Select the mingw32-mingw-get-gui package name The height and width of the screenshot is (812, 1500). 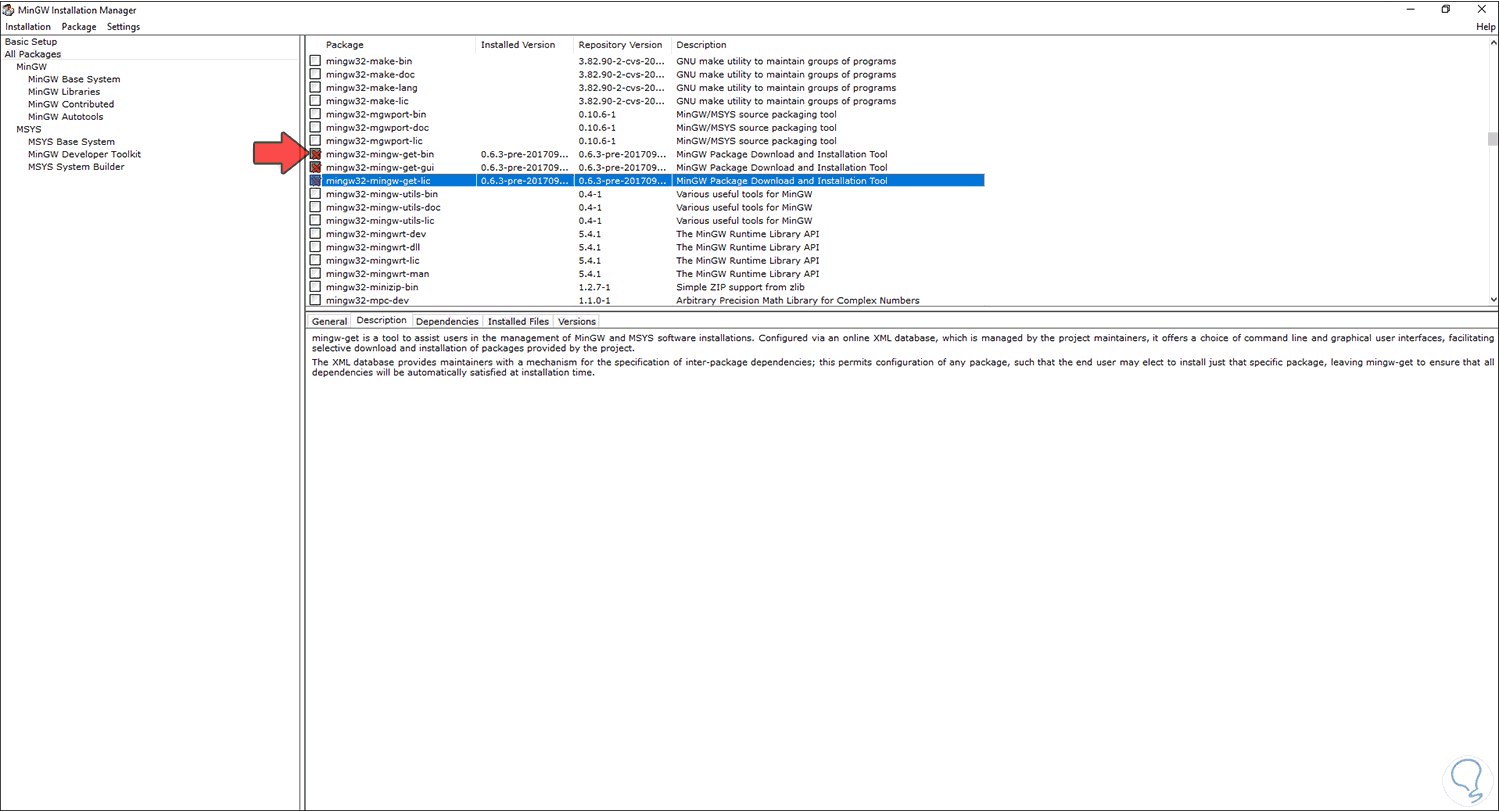(x=380, y=167)
